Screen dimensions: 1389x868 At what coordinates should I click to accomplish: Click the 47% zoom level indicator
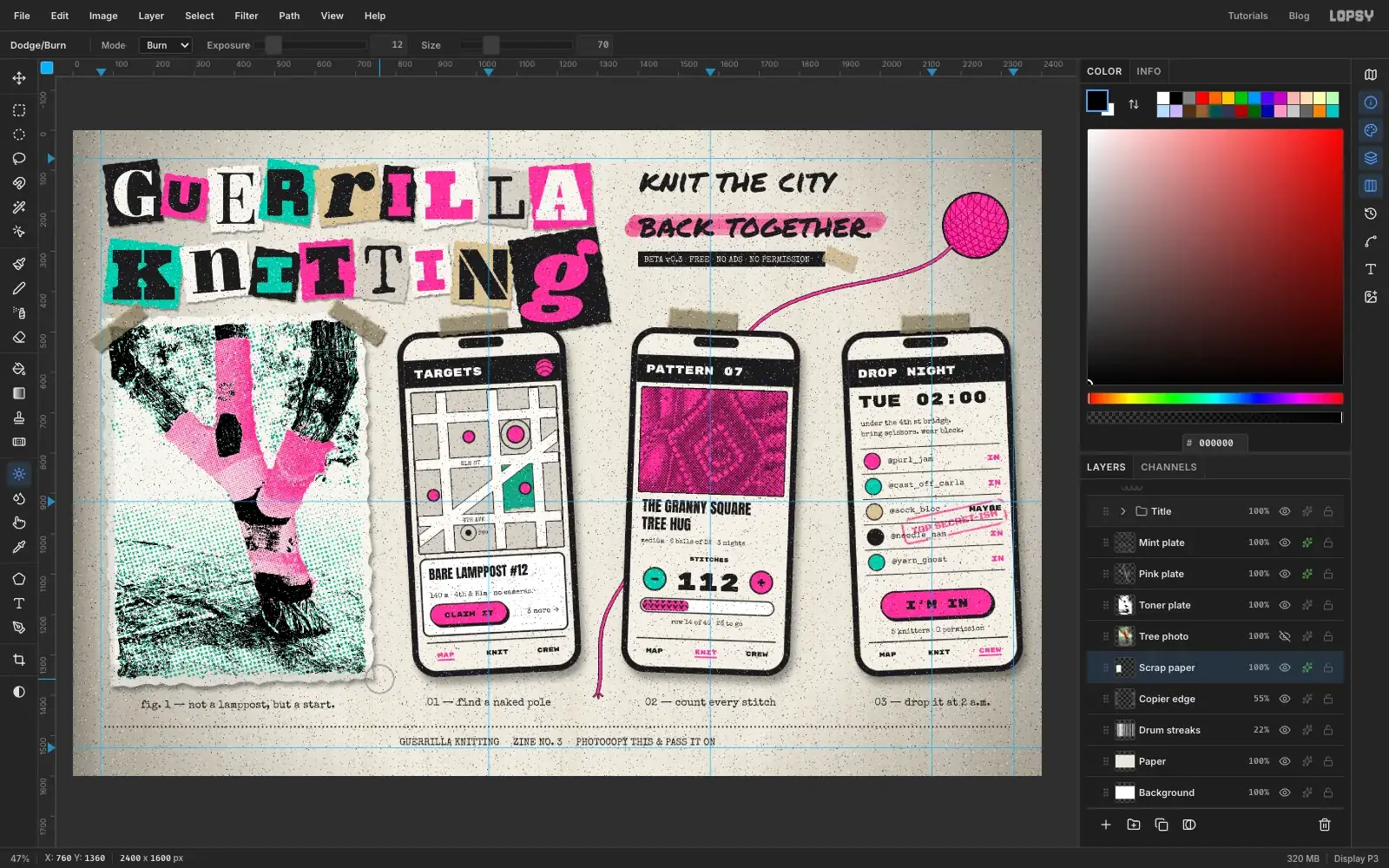[x=19, y=858]
